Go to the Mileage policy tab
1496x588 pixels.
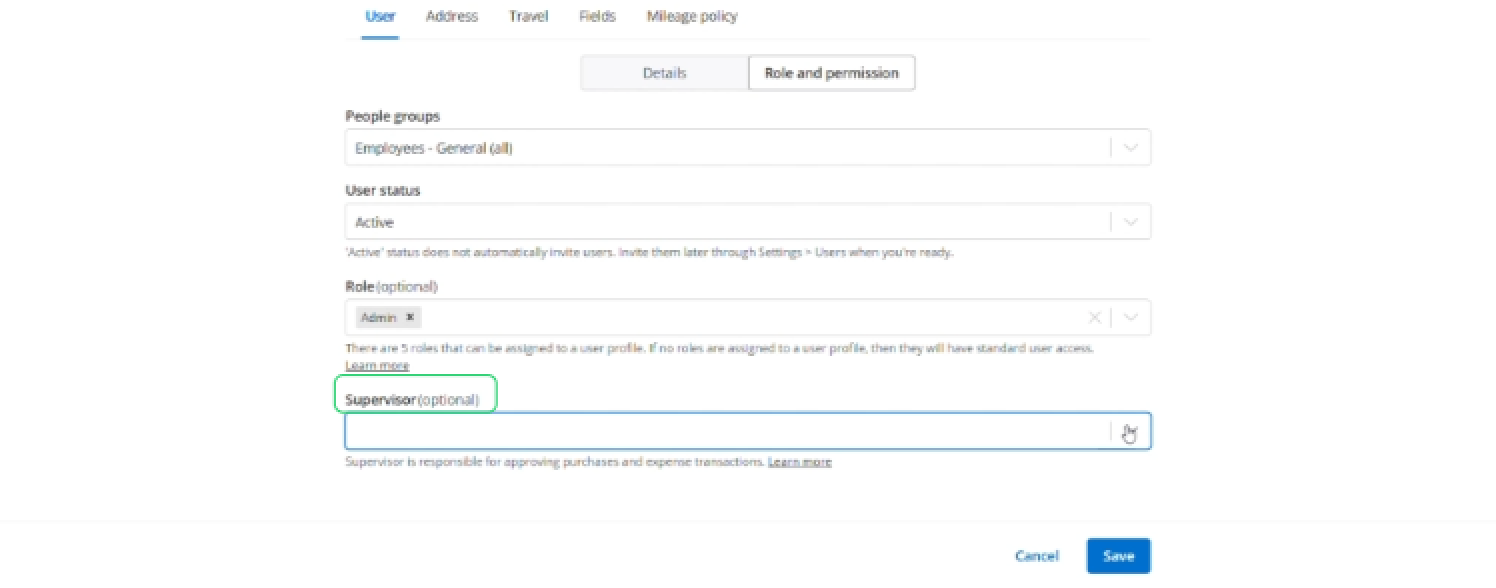point(692,16)
